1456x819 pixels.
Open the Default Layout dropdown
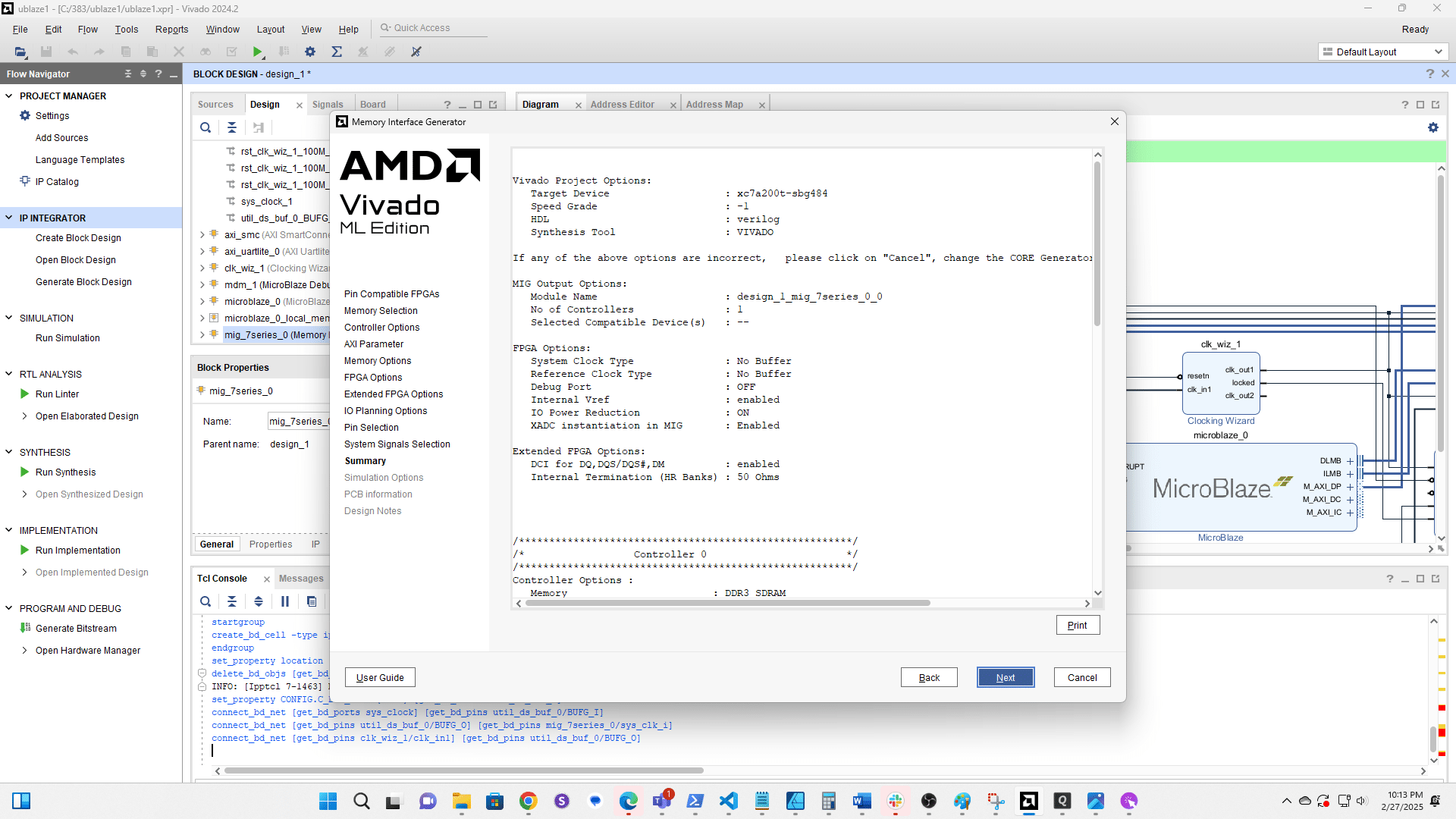tap(1382, 52)
